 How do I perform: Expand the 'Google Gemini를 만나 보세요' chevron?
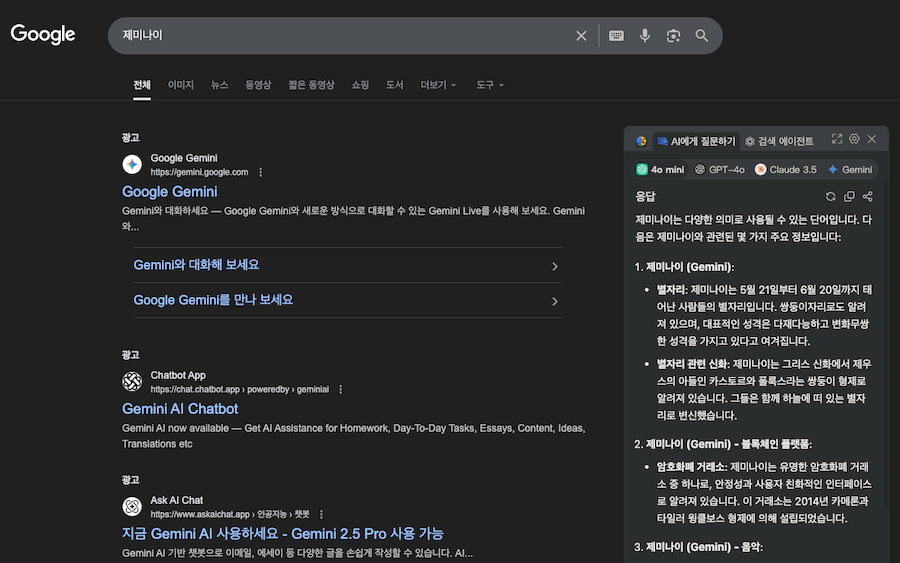pos(554,301)
